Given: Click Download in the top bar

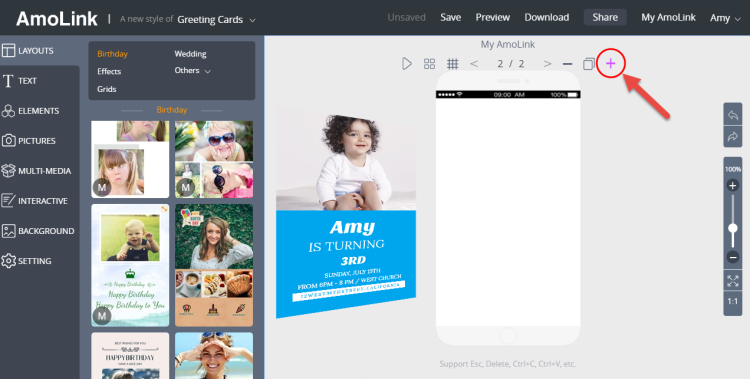Looking at the screenshot, I should [x=547, y=17].
